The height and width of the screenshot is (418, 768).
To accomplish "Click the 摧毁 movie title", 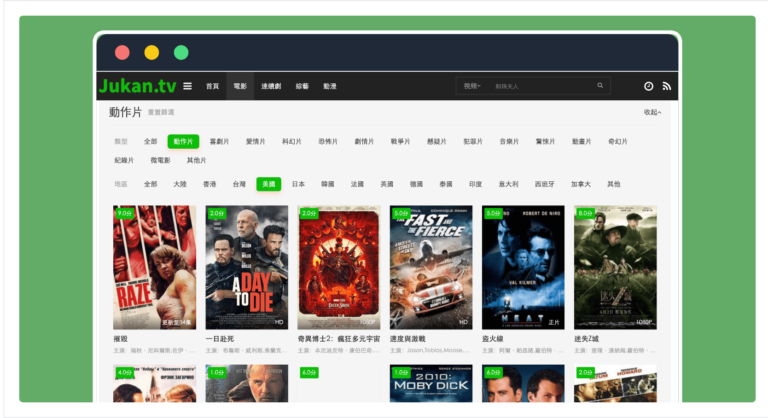I will pos(120,339).
